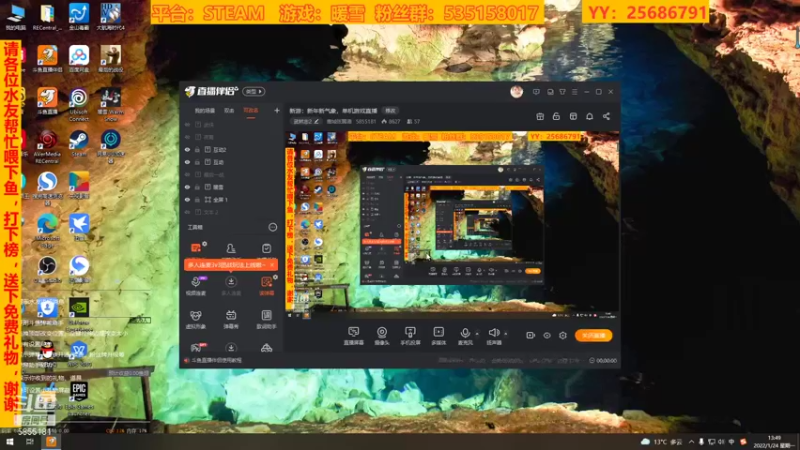The width and height of the screenshot is (800, 450).
Task: Toggle visibility of the 互动 layer
Action: [x=187, y=162]
